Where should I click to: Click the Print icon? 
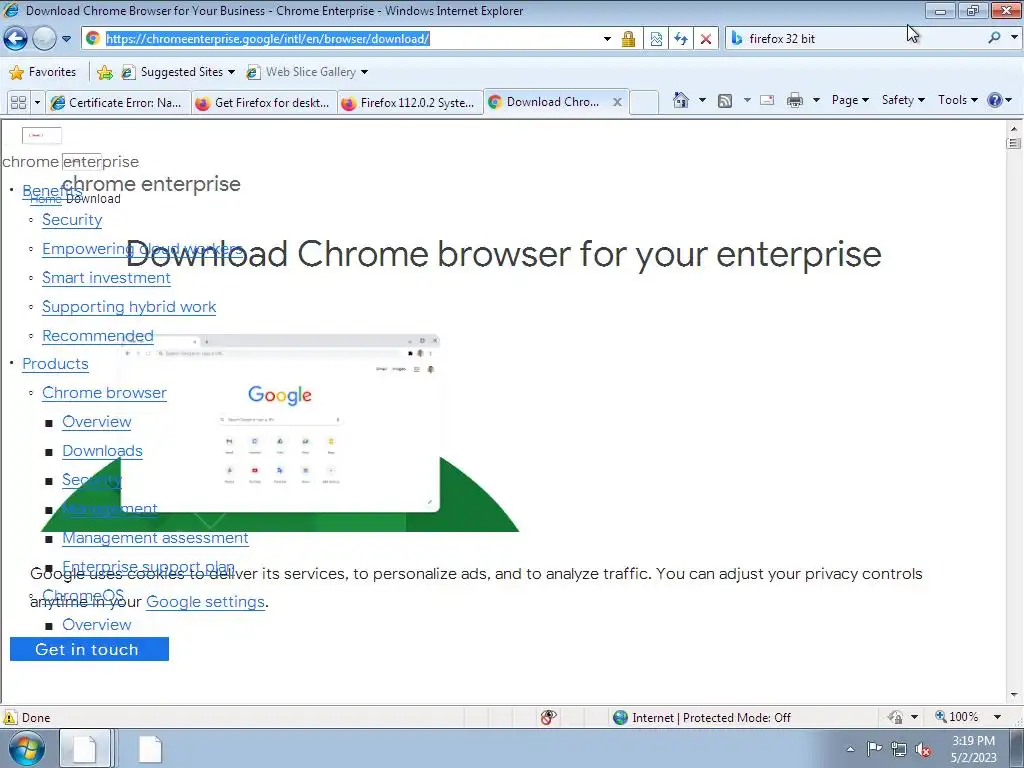795,101
